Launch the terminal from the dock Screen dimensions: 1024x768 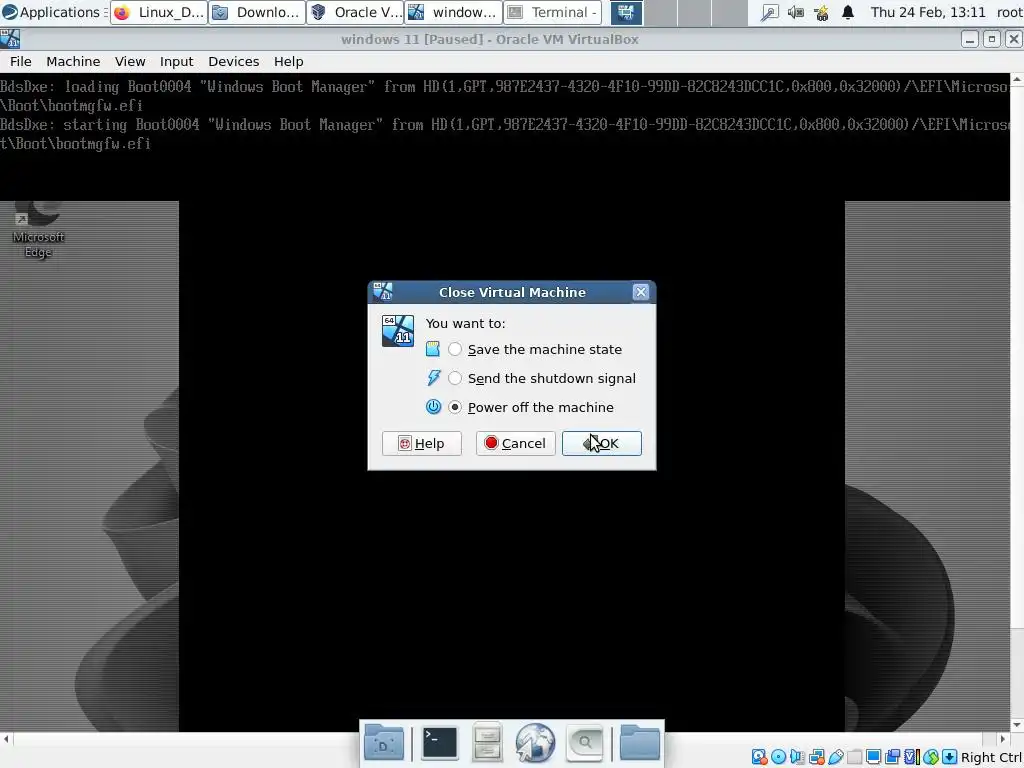click(x=440, y=743)
